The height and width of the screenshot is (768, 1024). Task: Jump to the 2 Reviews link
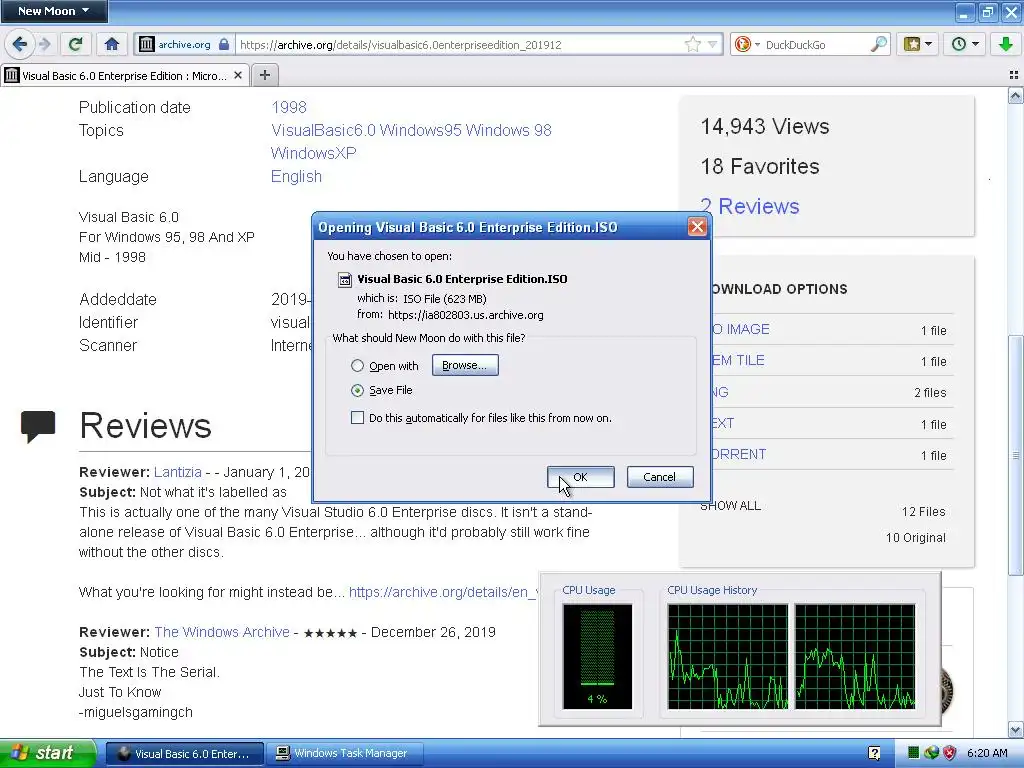point(750,206)
